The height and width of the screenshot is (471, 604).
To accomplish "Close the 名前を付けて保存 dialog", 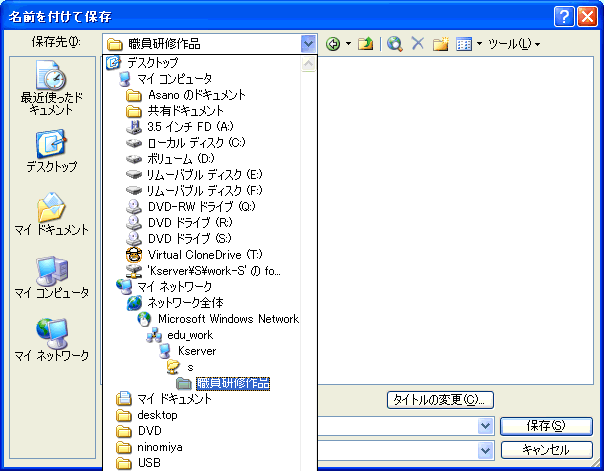I will tap(587, 17).
